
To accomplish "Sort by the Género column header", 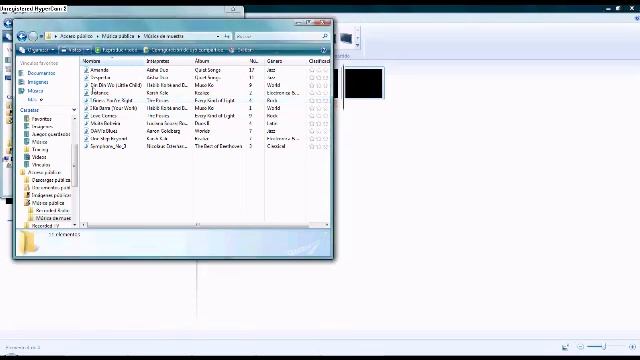I will pyautogui.click(x=285, y=61).
